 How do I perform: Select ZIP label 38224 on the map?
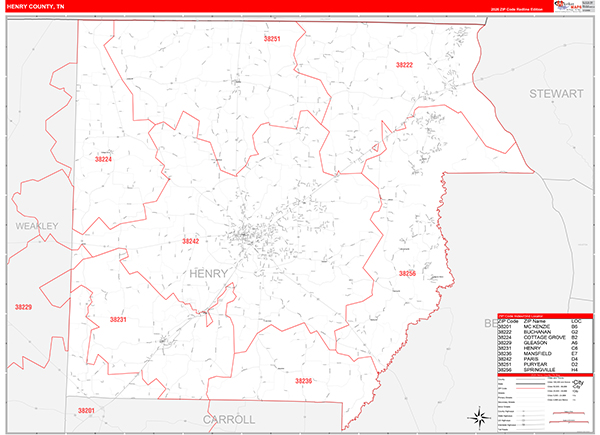coord(103,159)
